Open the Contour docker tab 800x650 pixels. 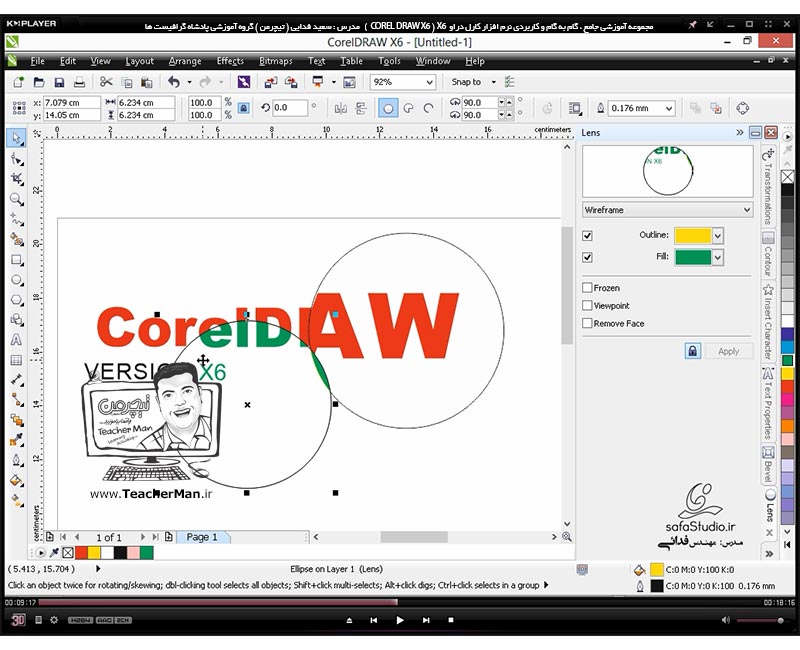768,254
